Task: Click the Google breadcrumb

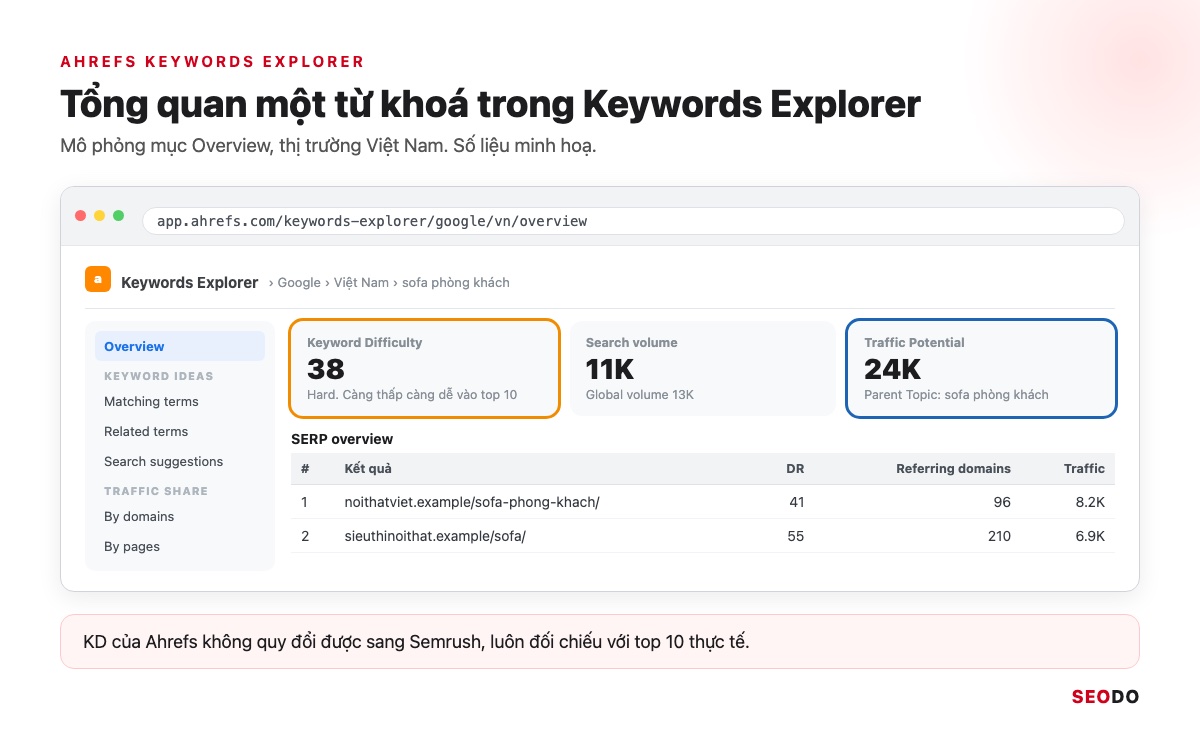Action: coord(299,283)
